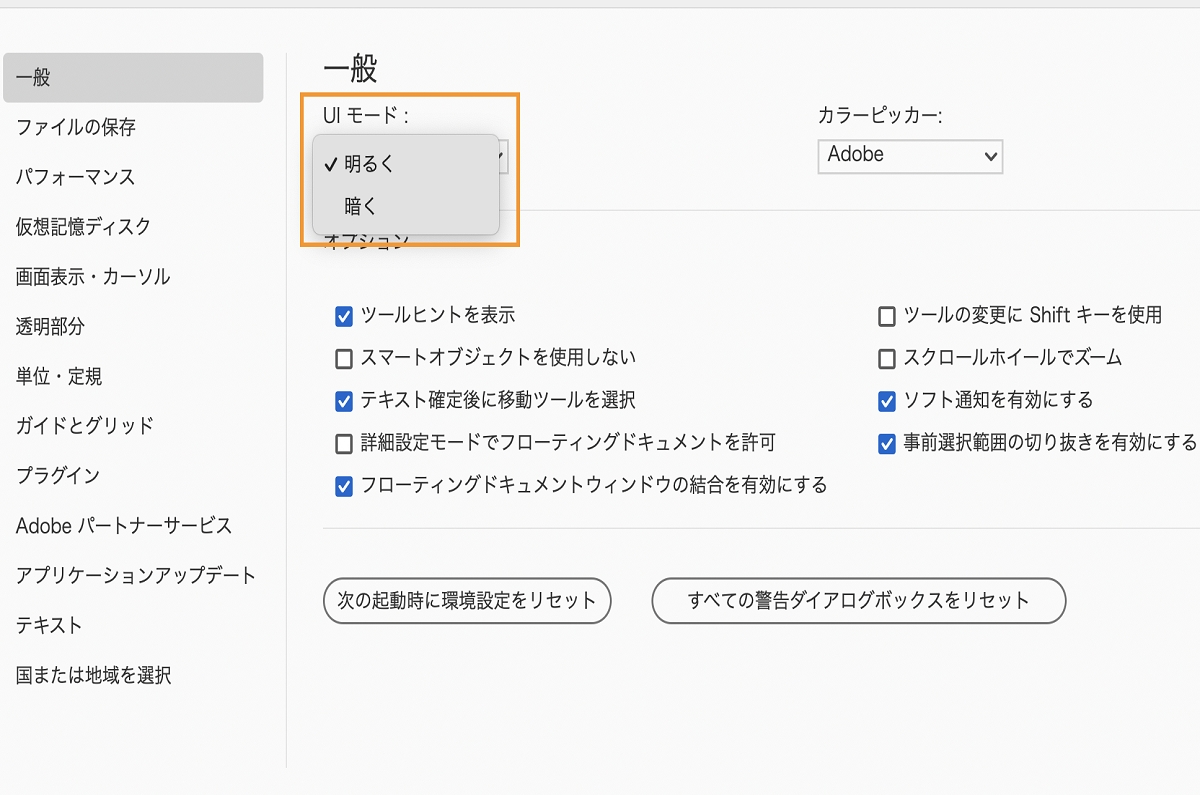The image size is (1200, 795).
Task: Enable 詳細設定モードでフローティングドキュメントを許可
Action: coord(343,443)
